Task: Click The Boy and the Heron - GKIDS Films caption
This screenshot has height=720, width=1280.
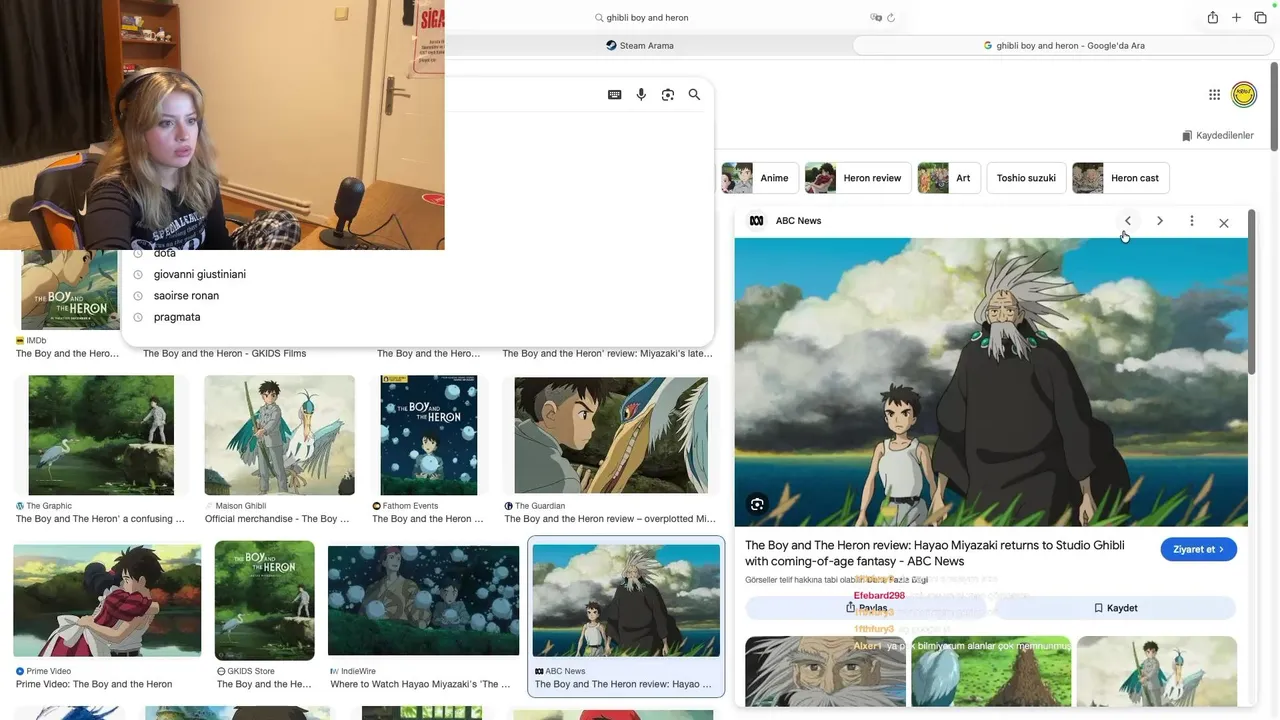Action: pos(224,354)
